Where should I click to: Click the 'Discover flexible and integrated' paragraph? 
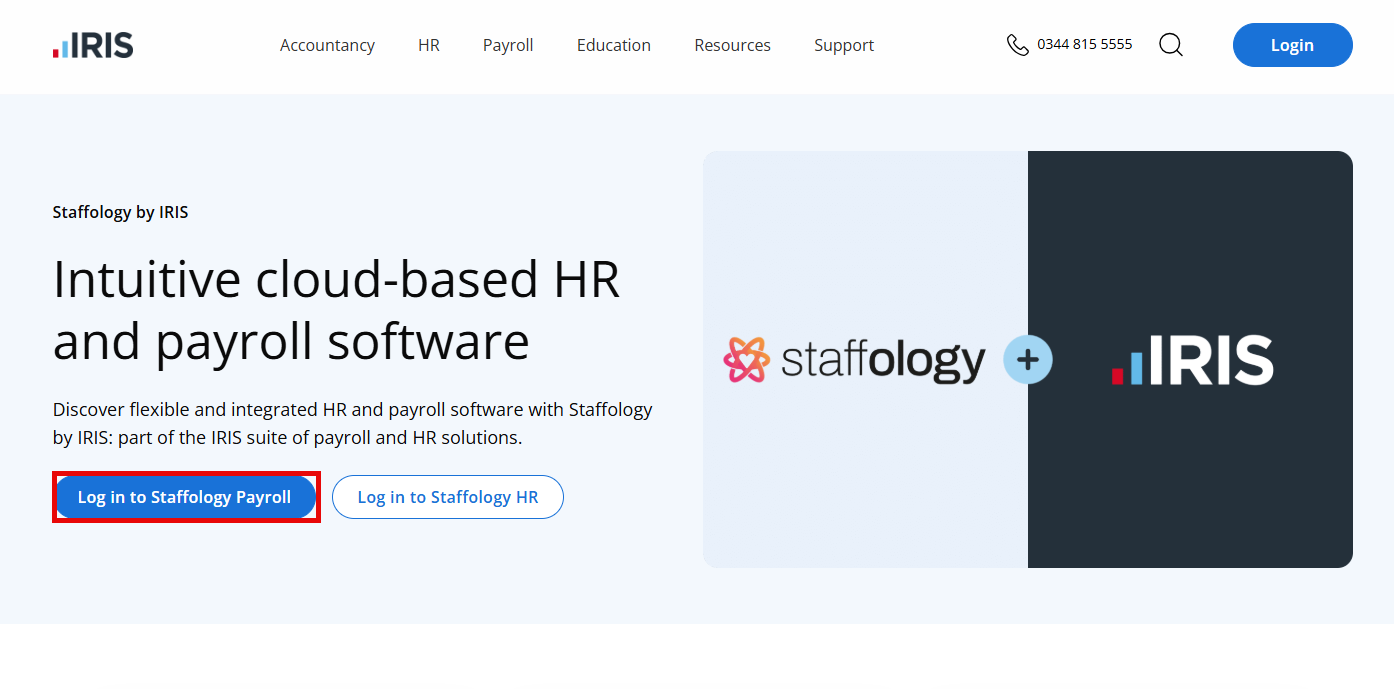353,423
